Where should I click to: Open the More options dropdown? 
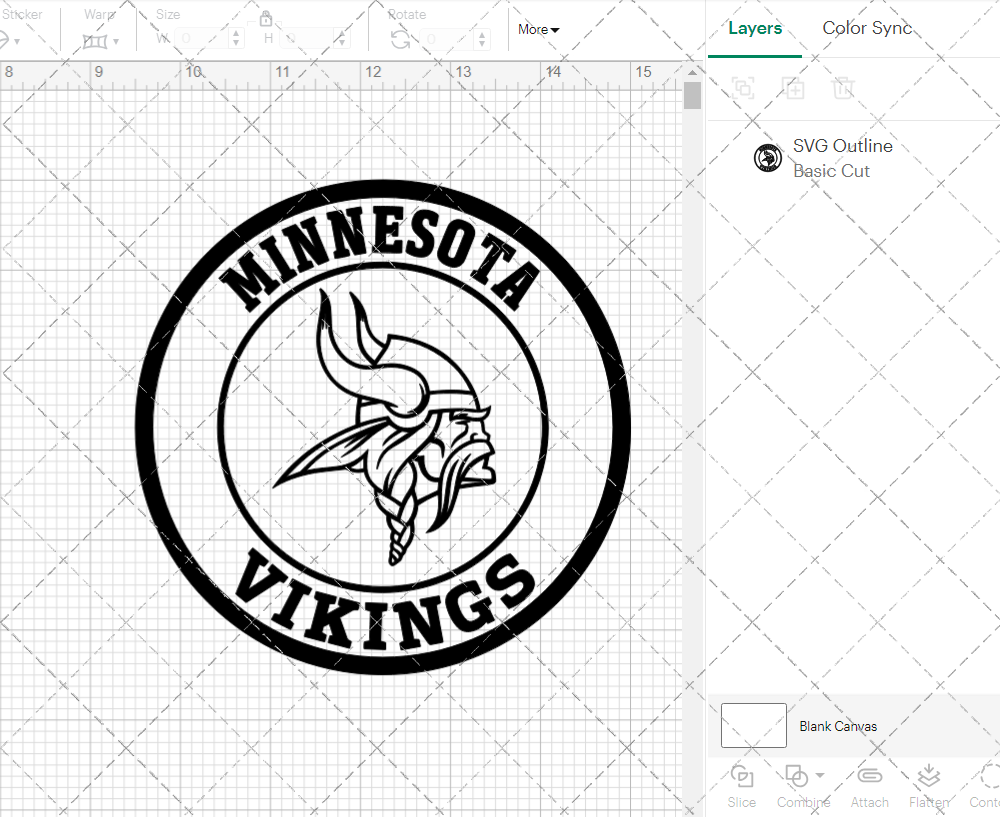537,30
